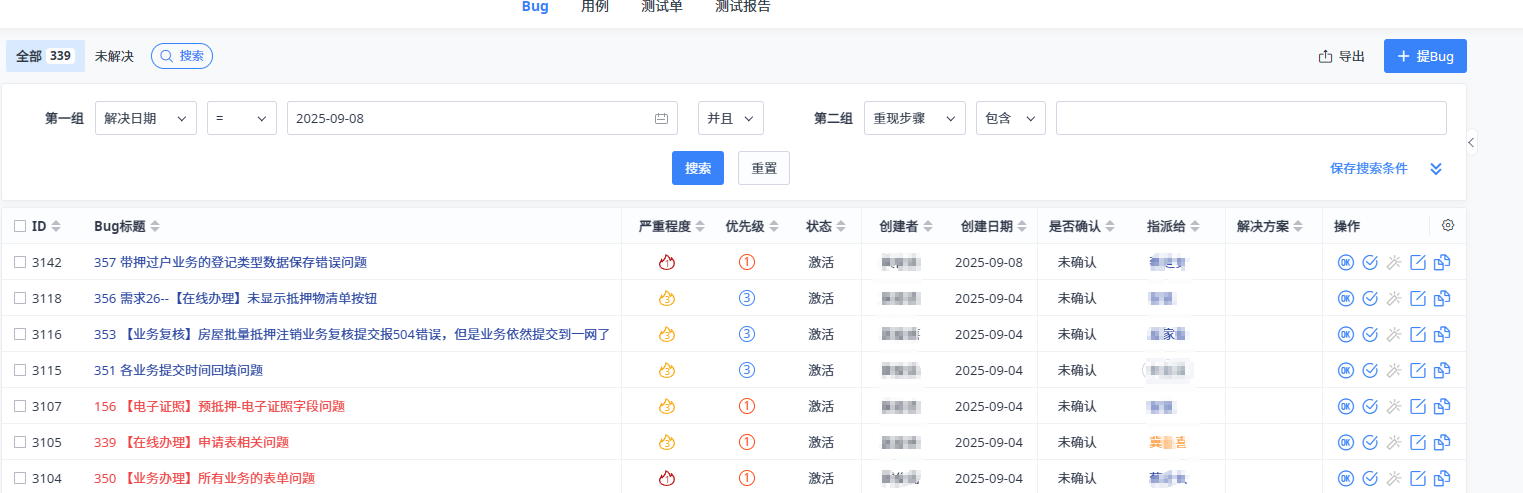Open table column settings gear icon
This screenshot has height=493, width=1523.
pos(1447,226)
